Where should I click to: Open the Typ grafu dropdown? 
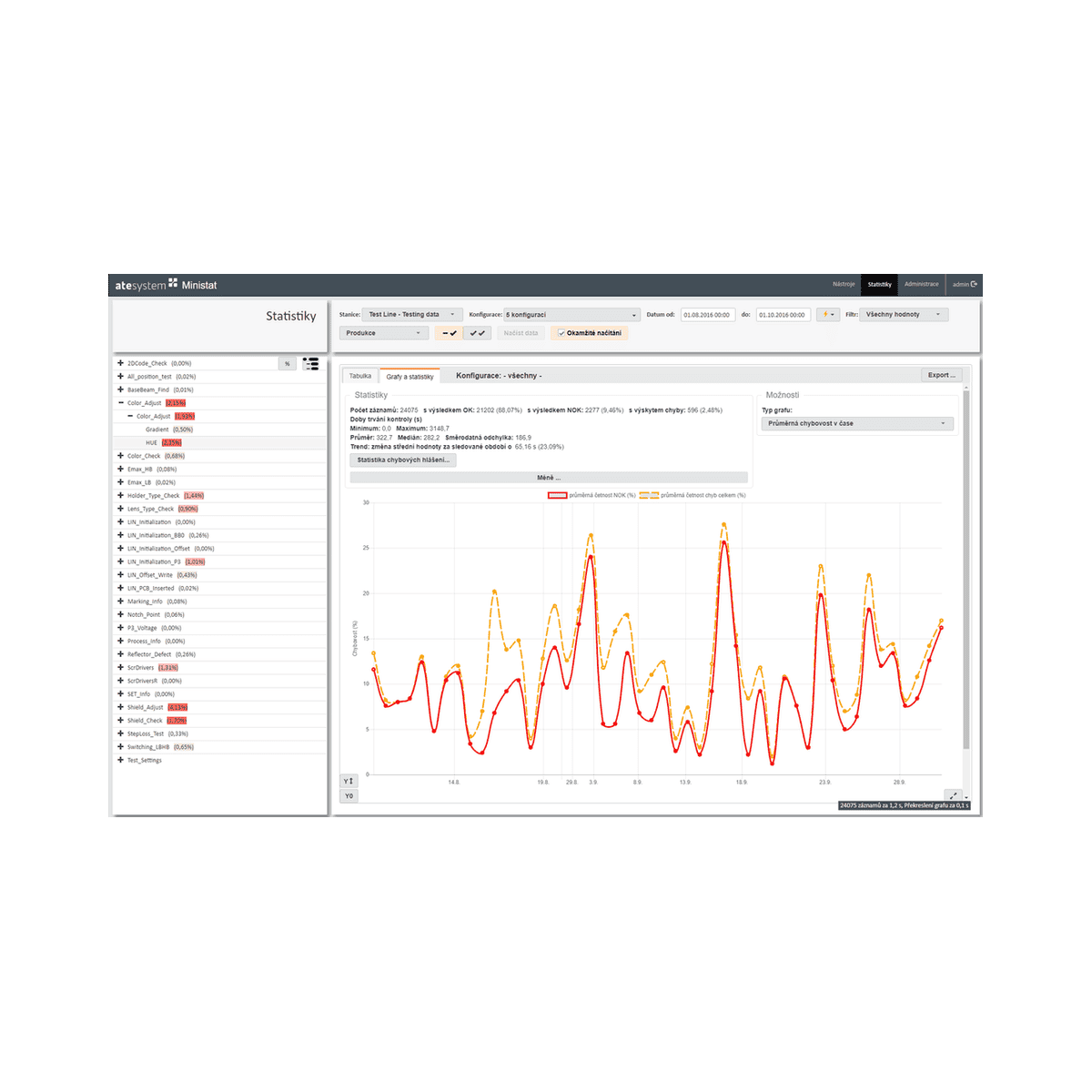857,424
